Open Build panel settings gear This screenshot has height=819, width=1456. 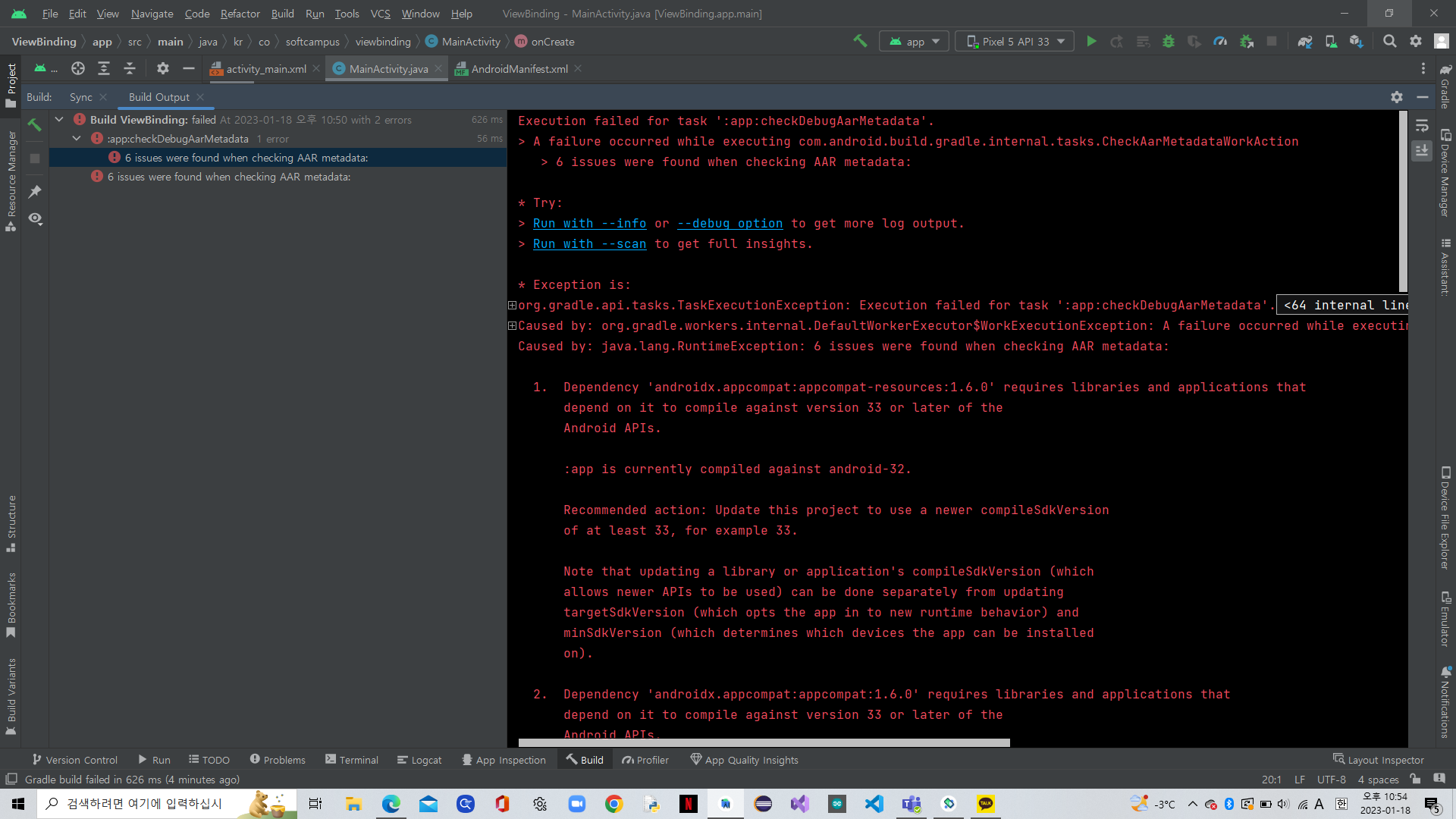tap(1397, 97)
